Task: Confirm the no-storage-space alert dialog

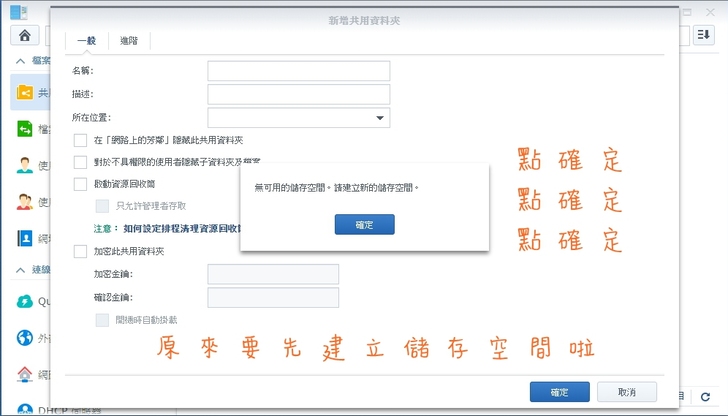Action: pos(364,224)
